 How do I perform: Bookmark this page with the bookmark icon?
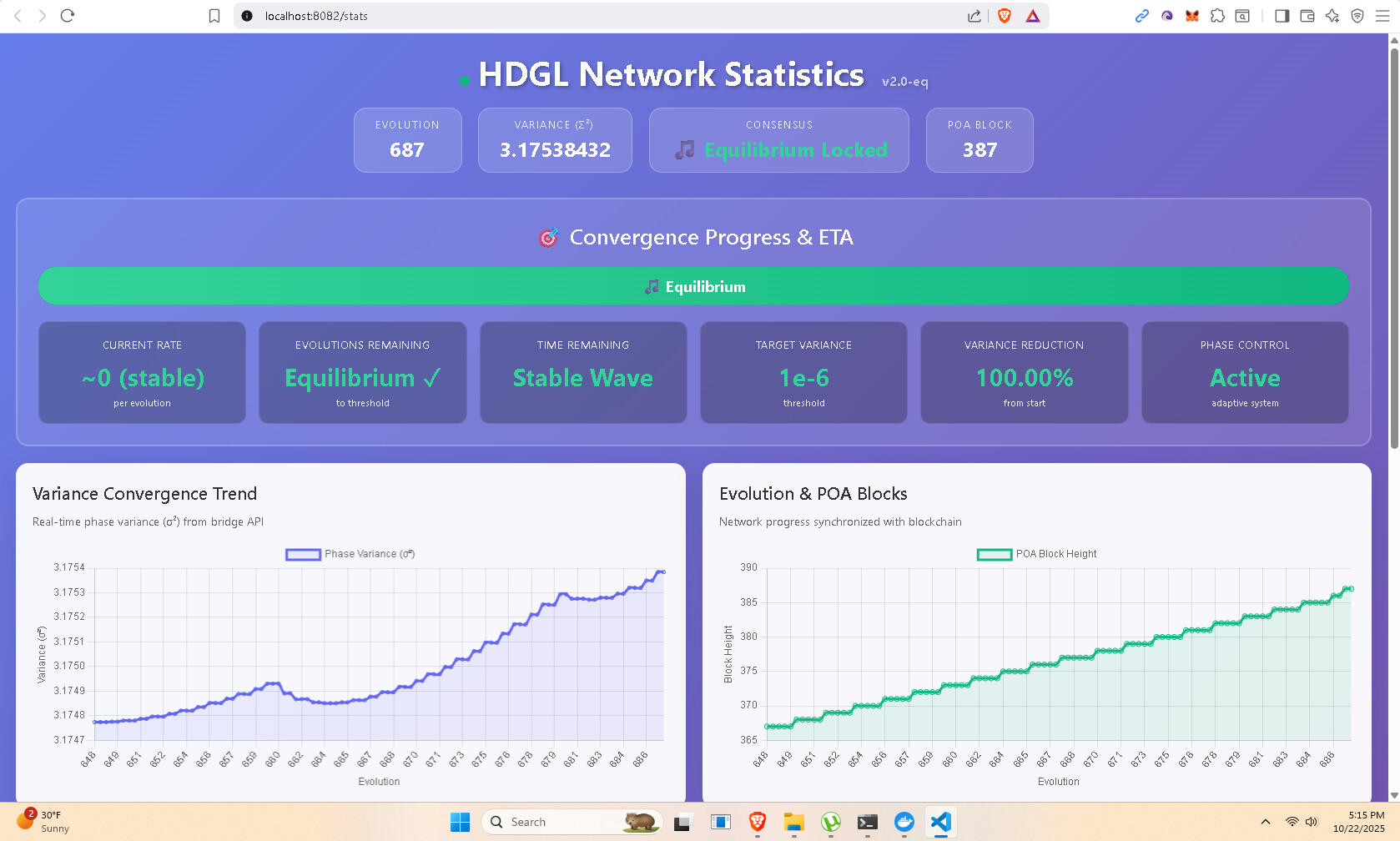tap(214, 16)
